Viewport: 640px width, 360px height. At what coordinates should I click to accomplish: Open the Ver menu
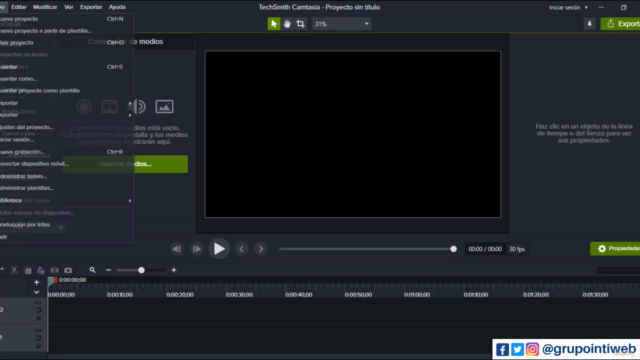click(69, 7)
